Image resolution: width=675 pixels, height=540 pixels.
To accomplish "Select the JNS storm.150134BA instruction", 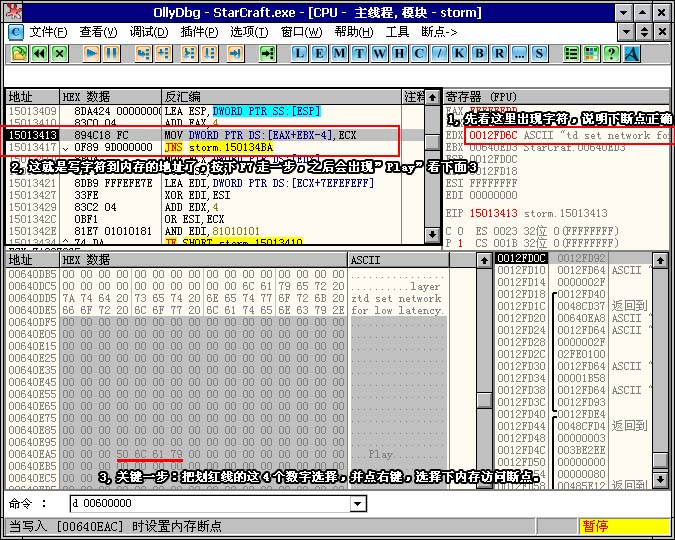I will [x=219, y=147].
